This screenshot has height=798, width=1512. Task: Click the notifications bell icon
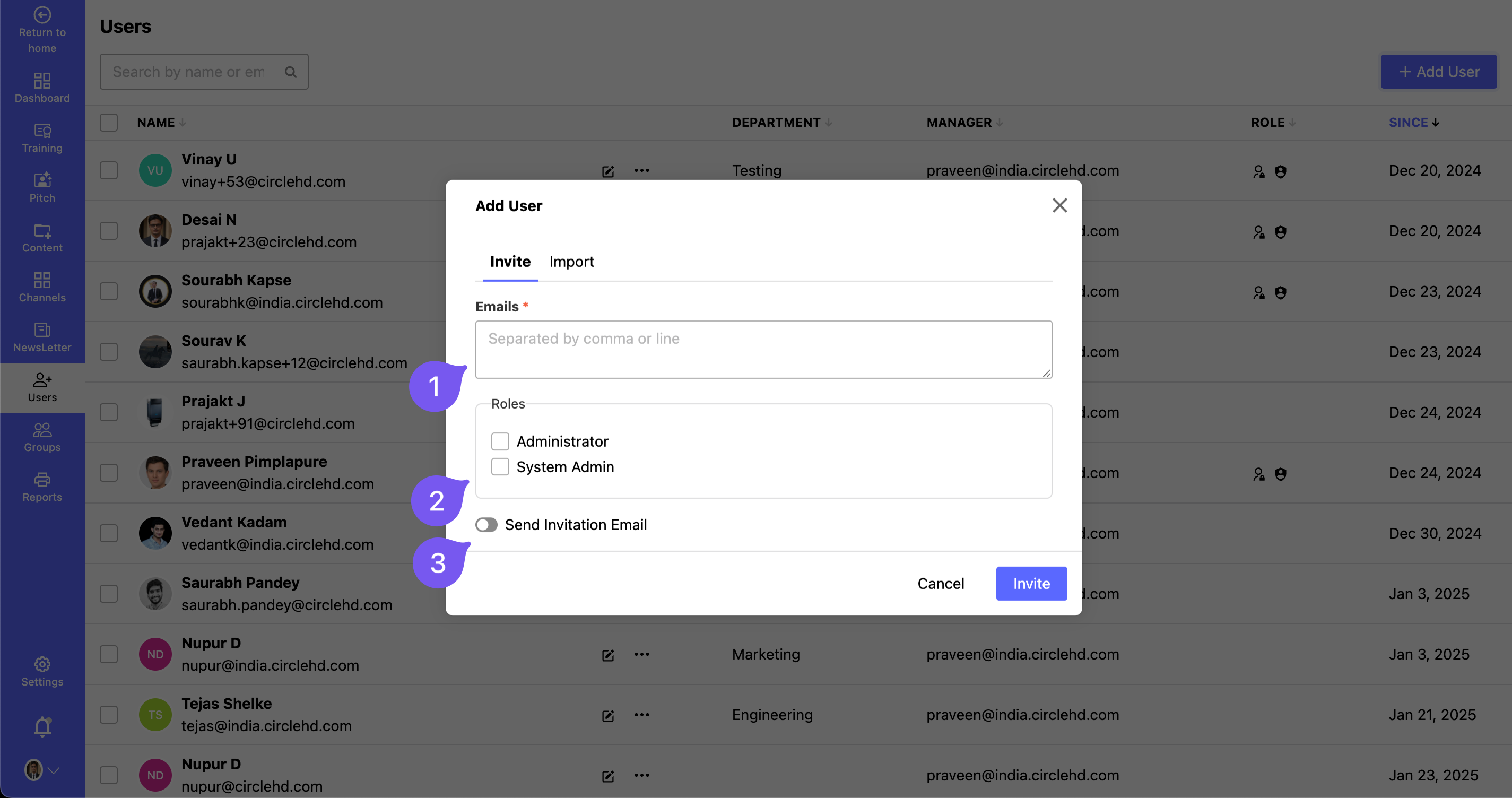click(42, 727)
